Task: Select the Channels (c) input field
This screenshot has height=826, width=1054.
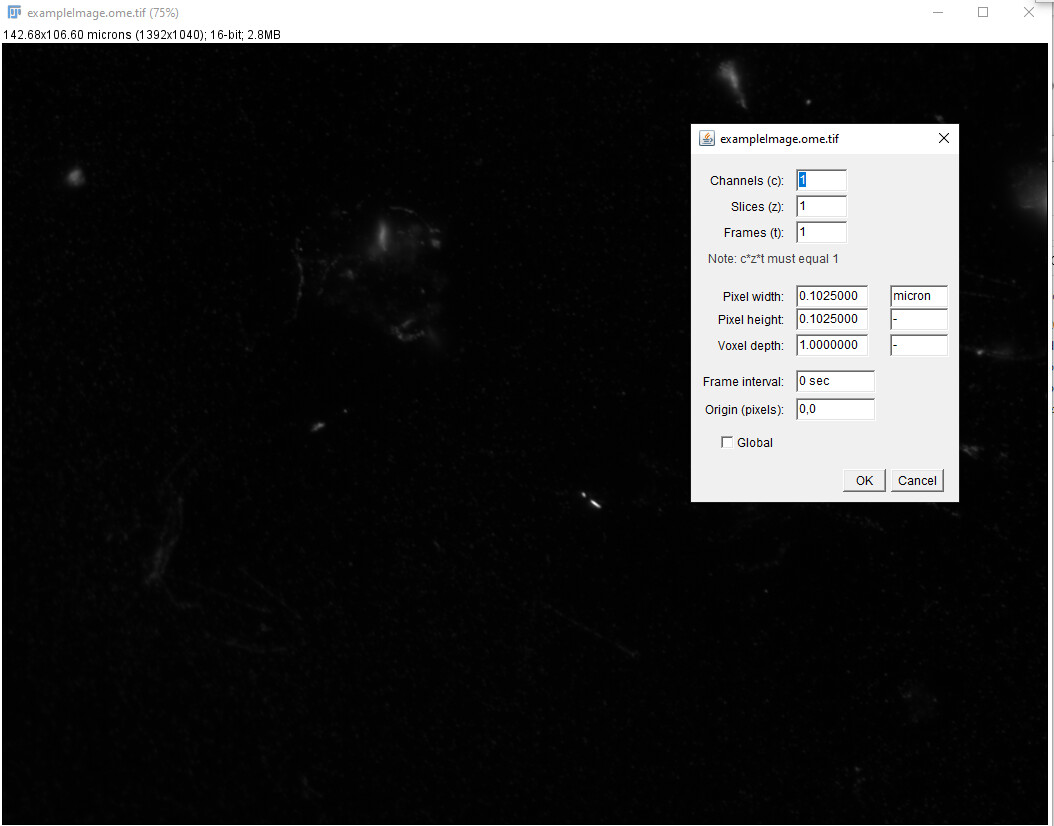Action: tap(820, 180)
